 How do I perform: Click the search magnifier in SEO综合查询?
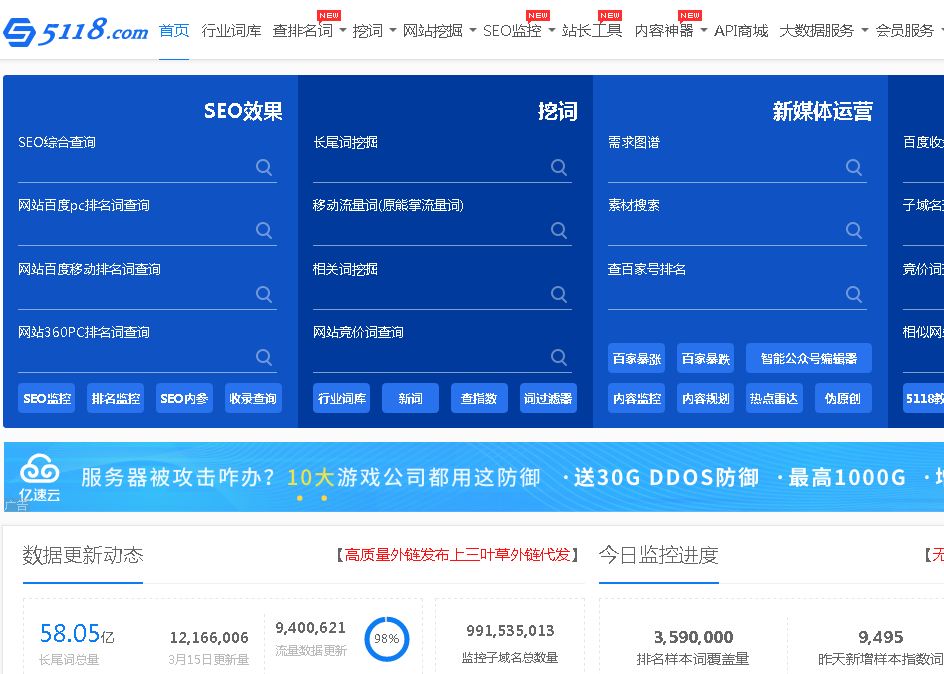(263, 167)
